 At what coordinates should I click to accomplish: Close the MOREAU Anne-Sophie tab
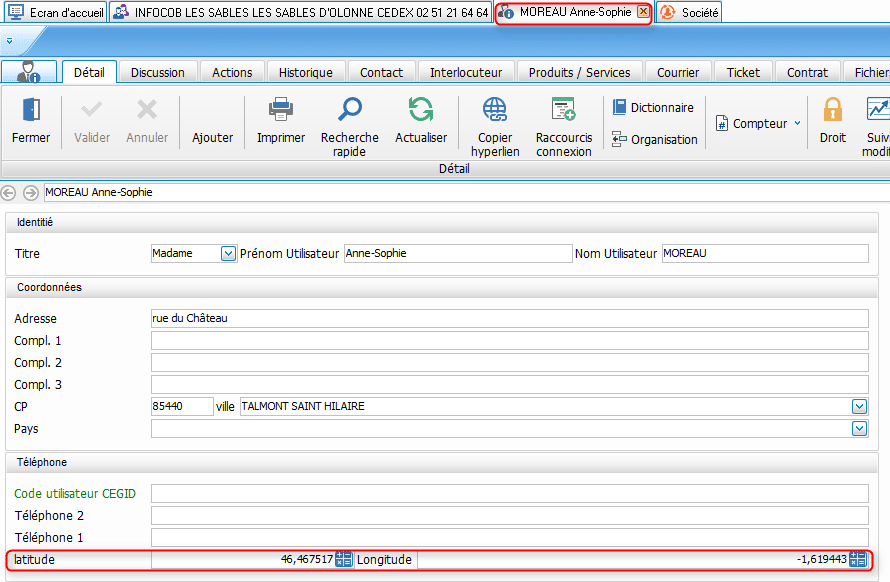[x=643, y=12]
